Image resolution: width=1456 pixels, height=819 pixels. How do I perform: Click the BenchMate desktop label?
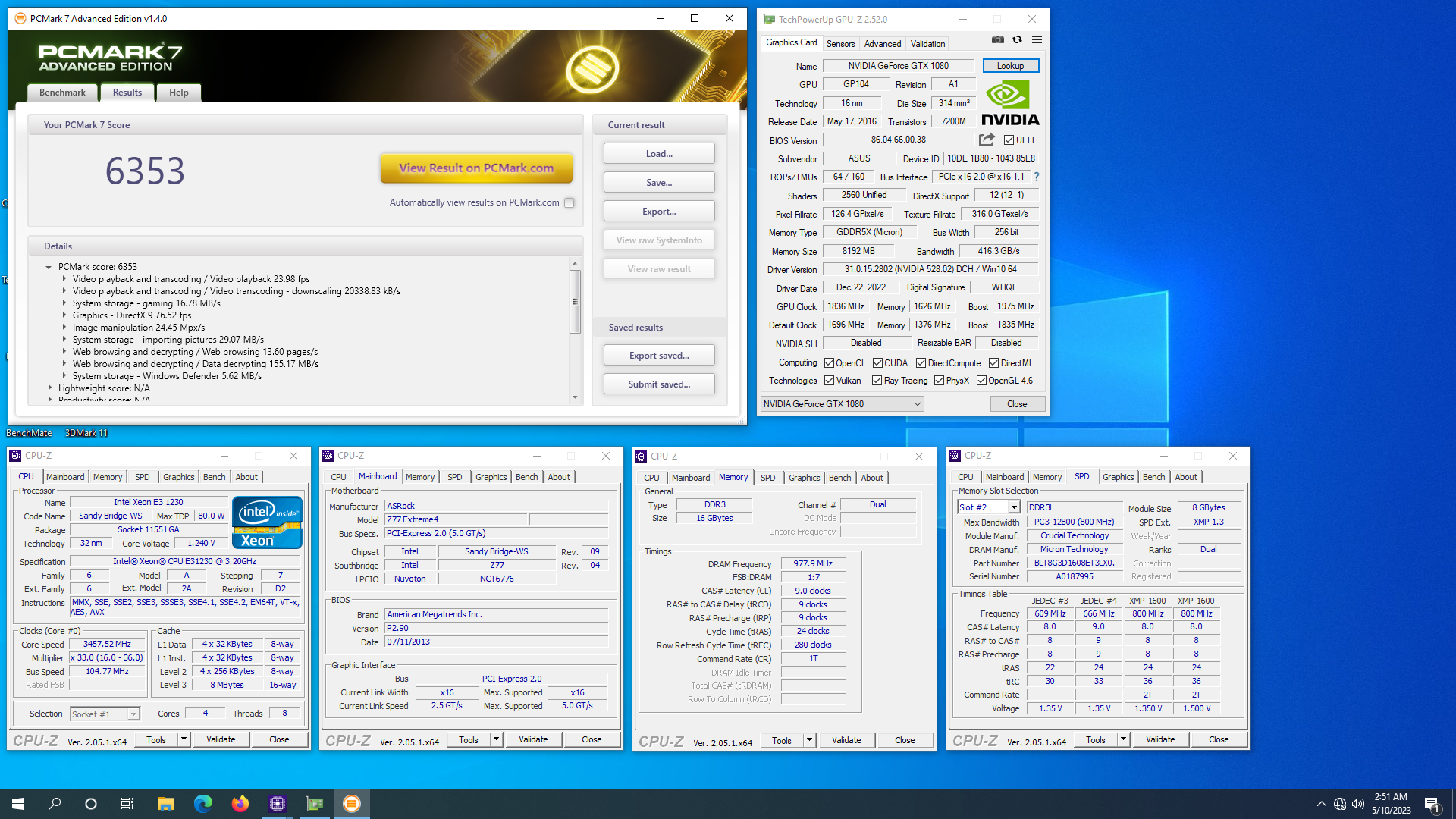point(29,433)
